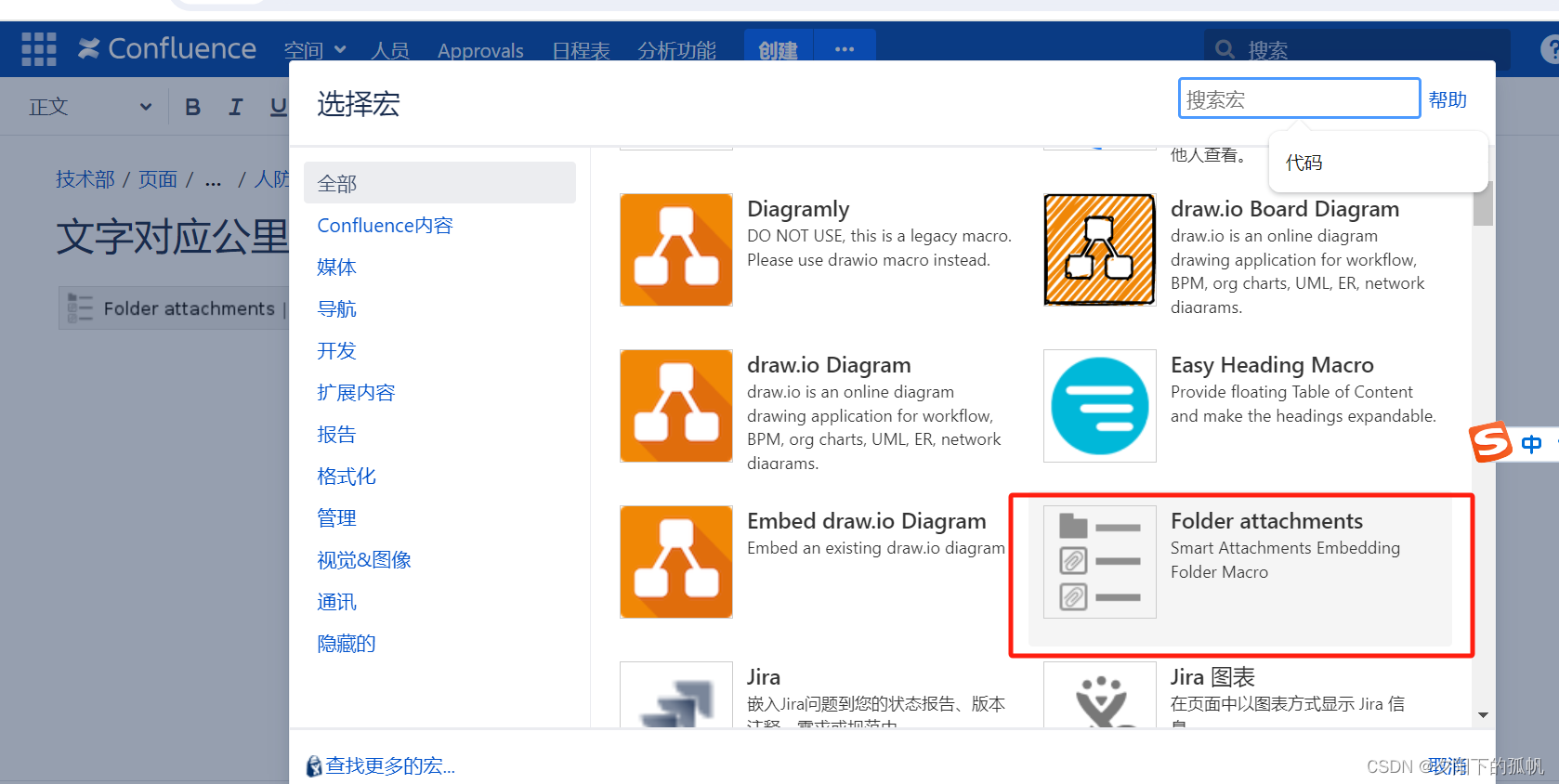Open the 分析功能 menu
Screen dimensions: 1559x784
click(676, 50)
